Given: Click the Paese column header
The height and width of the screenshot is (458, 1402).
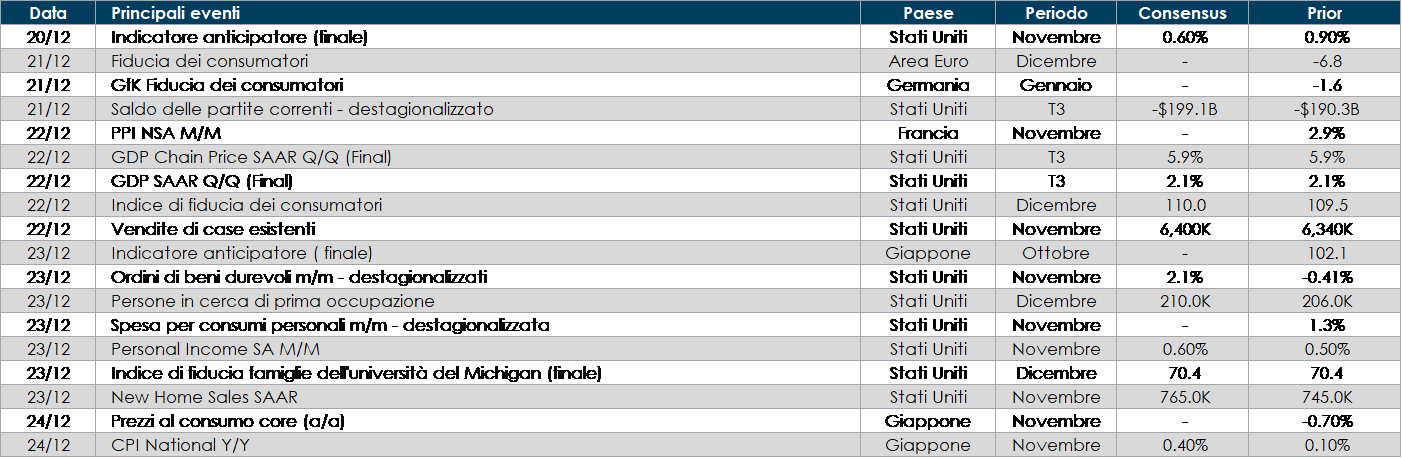Looking at the screenshot, I should pyautogui.click(x=928, y=13).
